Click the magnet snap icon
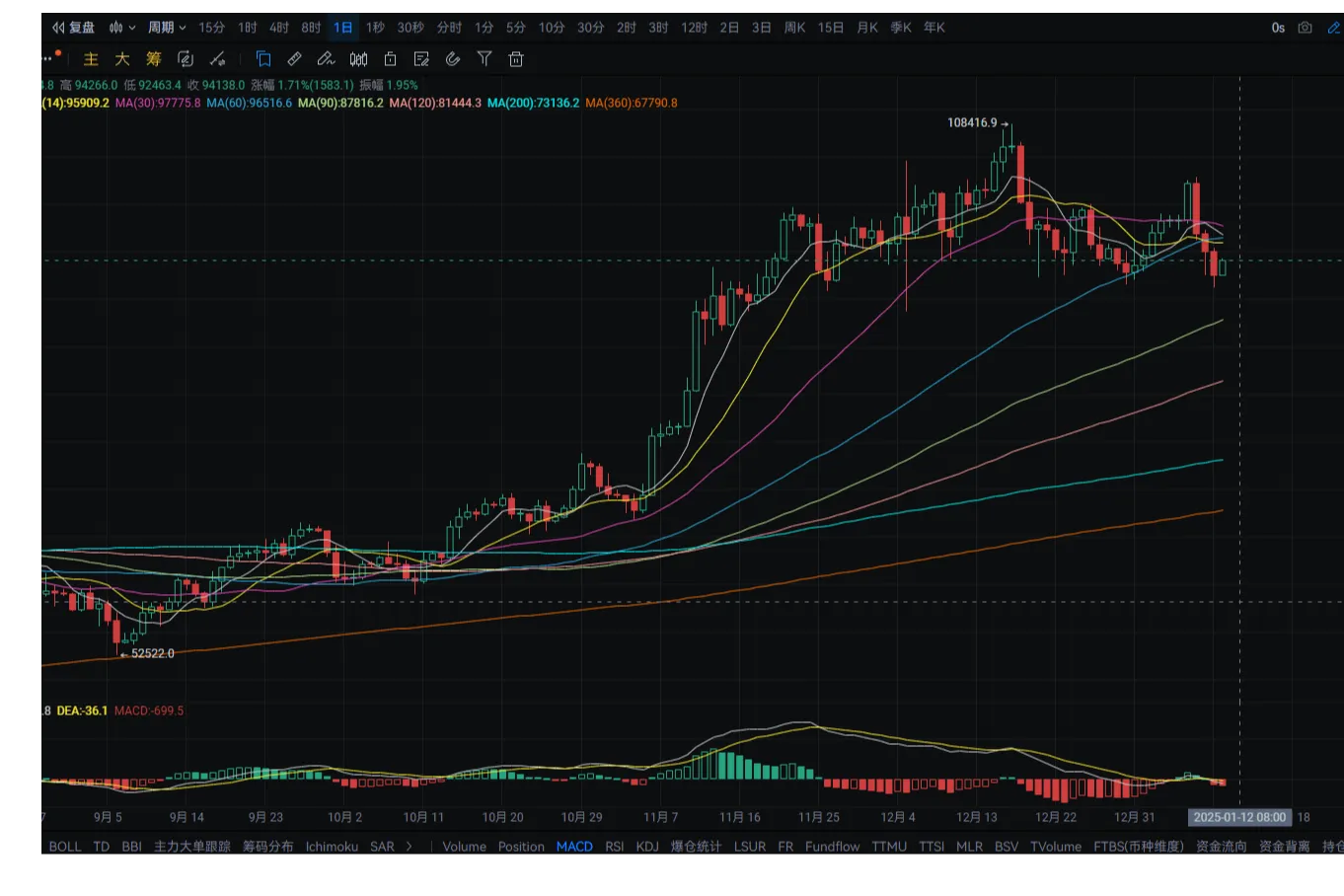1344x896 pixels. (453, 59)
